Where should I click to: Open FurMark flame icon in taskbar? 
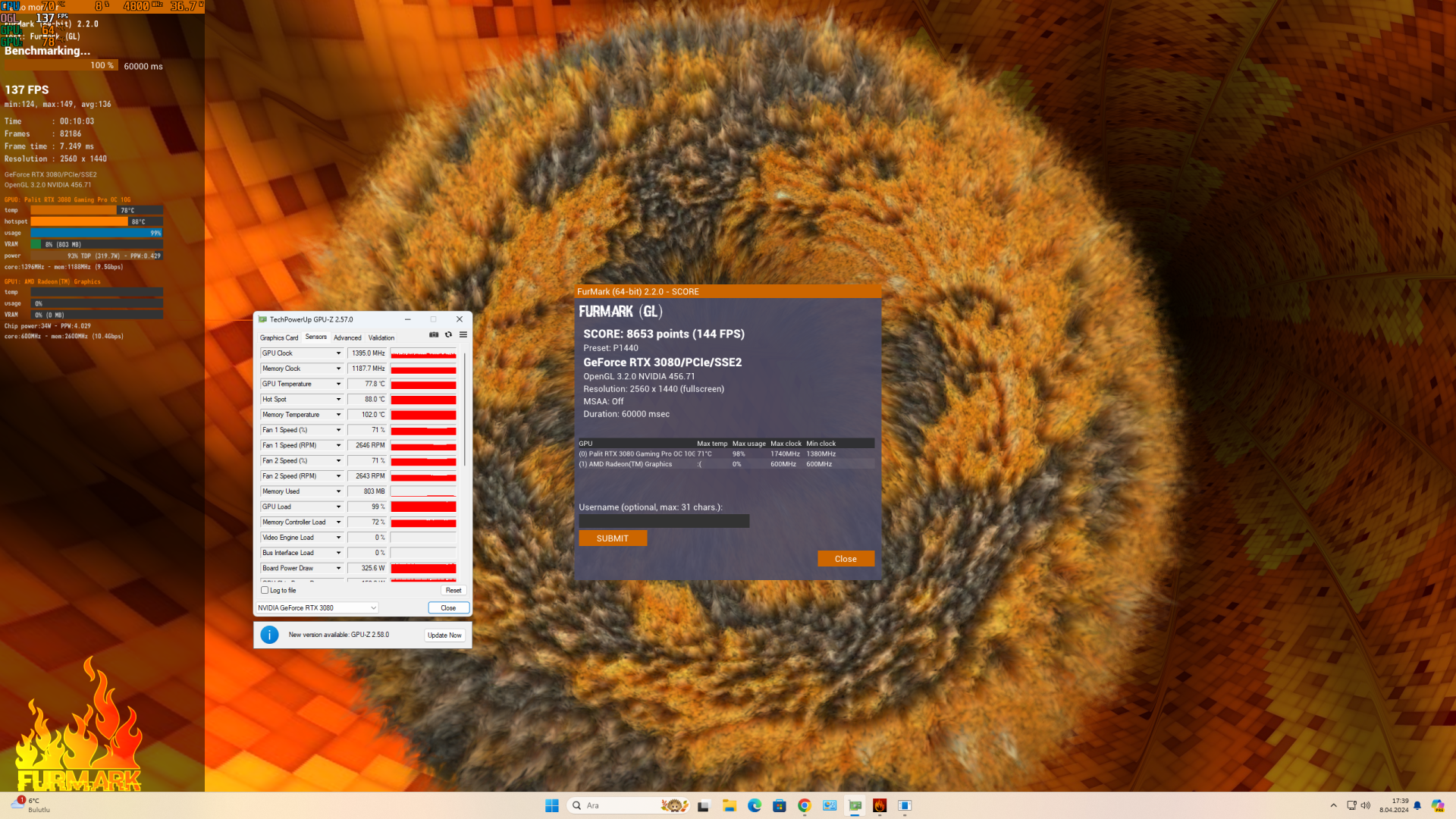[x=880, y=805]
